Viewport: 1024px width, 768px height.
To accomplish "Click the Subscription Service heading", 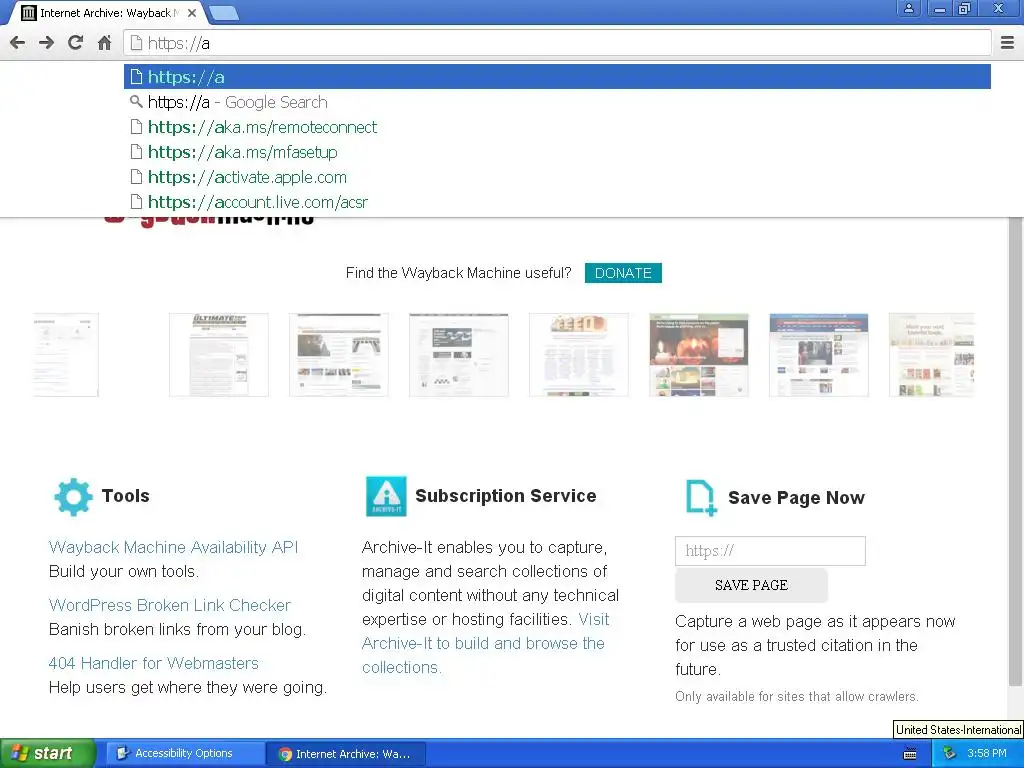I will (x=505, y=496).
